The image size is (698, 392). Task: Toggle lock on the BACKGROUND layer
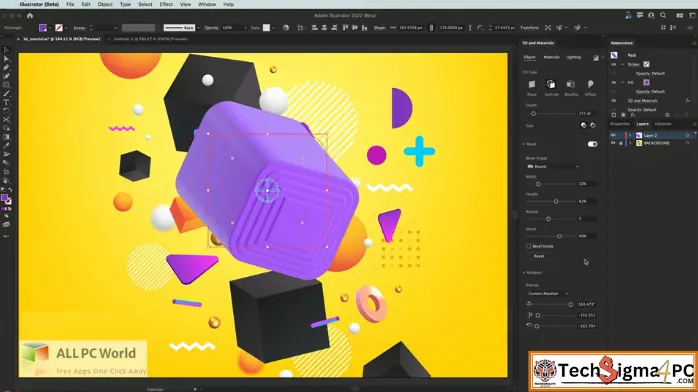(x=621, y=143)
